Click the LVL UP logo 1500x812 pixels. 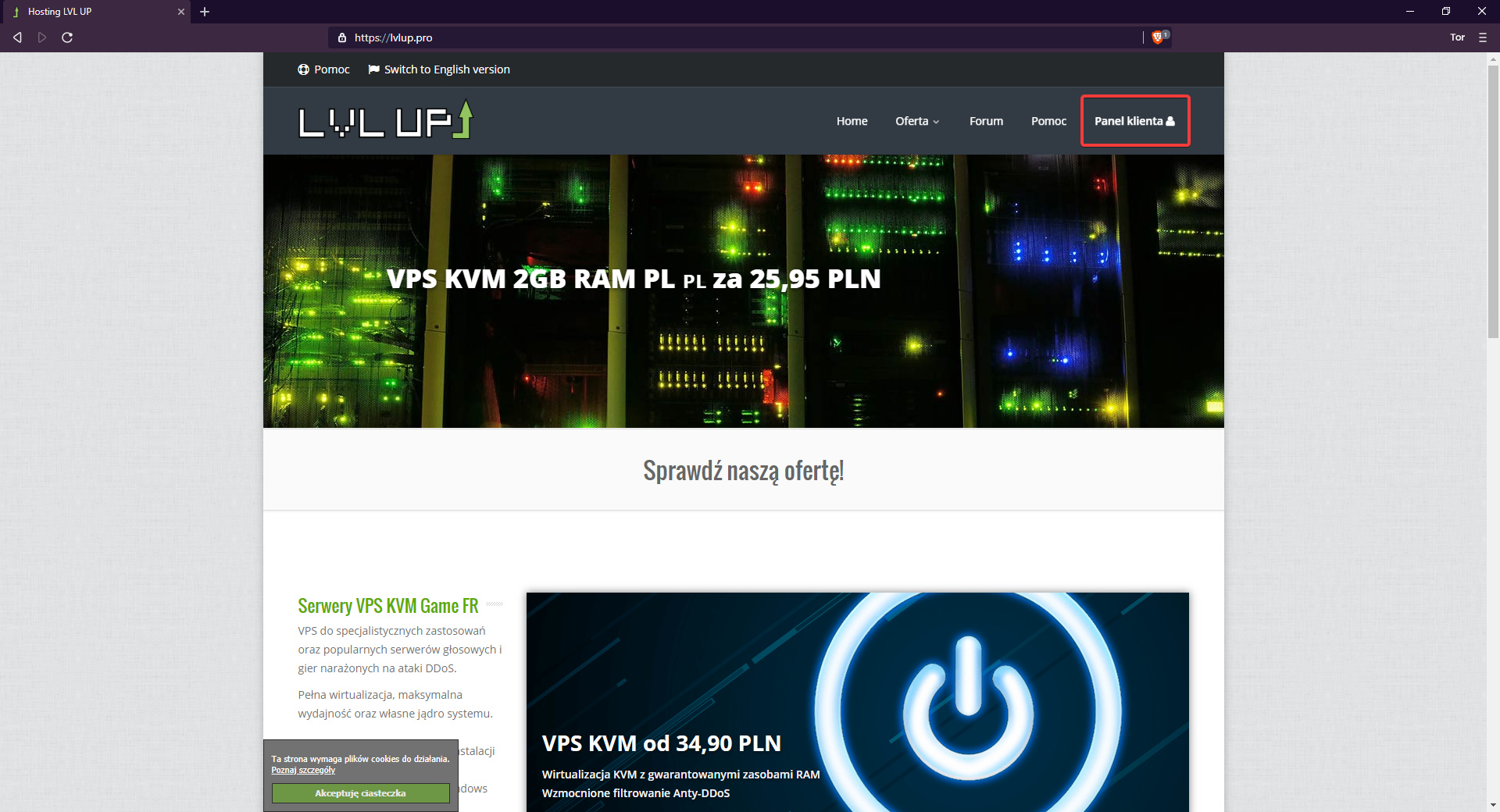pos(385,120)
